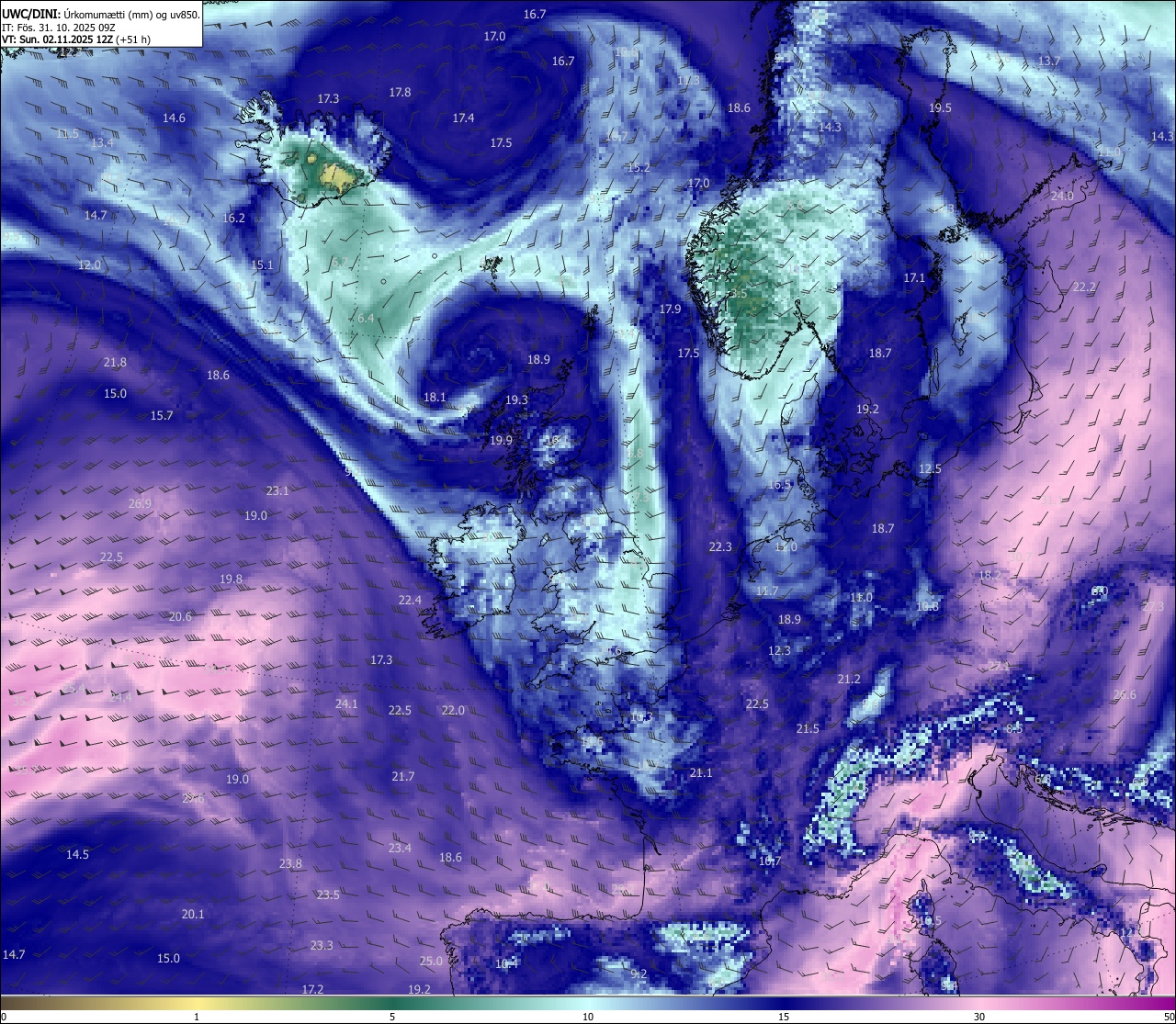Click the map value 19.8
Screen dimensions: 1176x1024
[231, 579]
